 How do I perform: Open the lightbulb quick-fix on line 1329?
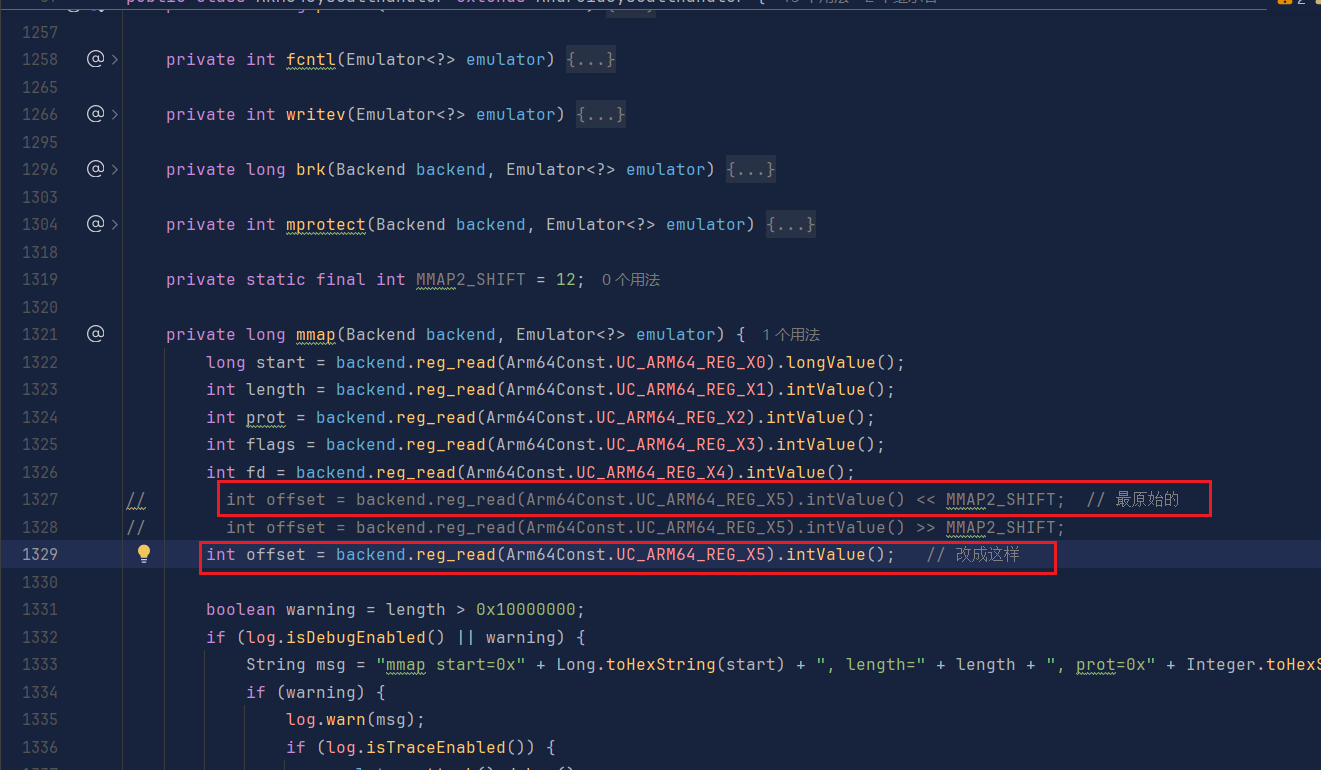[144, 553]
